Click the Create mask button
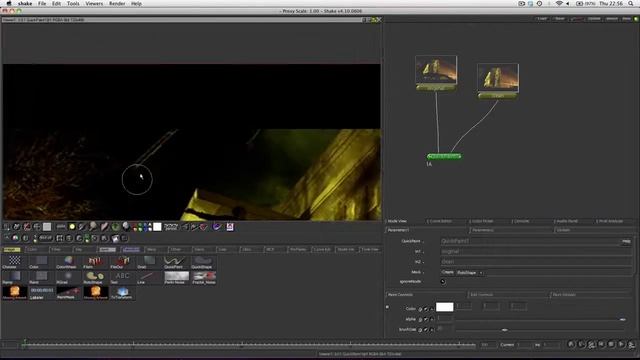This screenshot has width=640, height=360. [447, 272]
